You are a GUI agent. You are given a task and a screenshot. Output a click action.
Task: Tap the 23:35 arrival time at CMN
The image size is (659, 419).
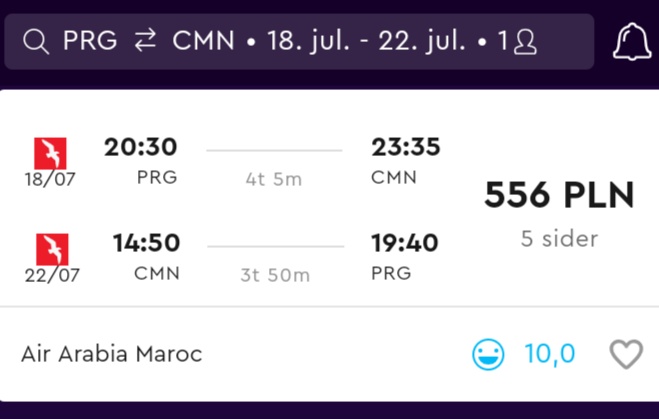(406, 147)
